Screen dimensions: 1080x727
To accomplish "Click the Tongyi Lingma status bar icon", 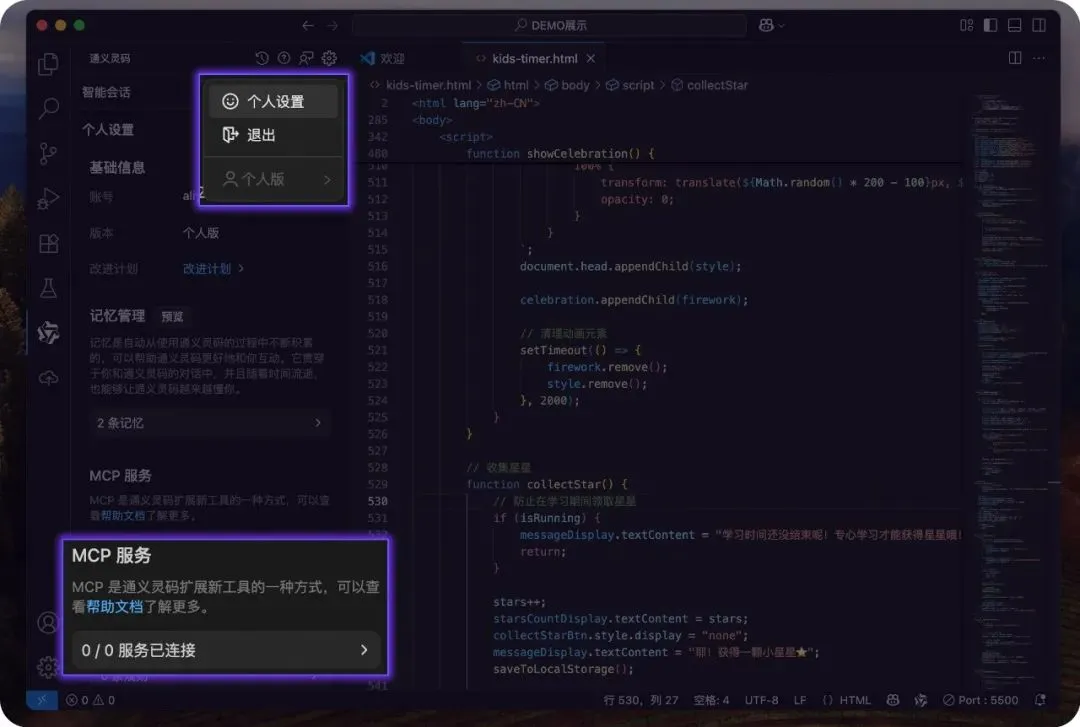I will tap(920, 700).
